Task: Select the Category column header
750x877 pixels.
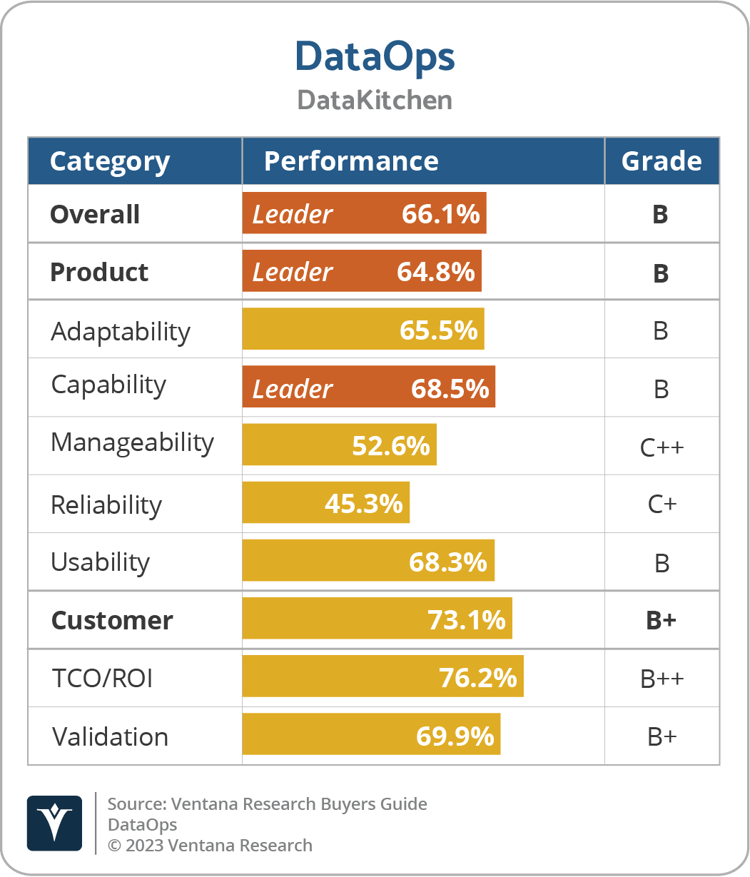Action: pos(110,162)
